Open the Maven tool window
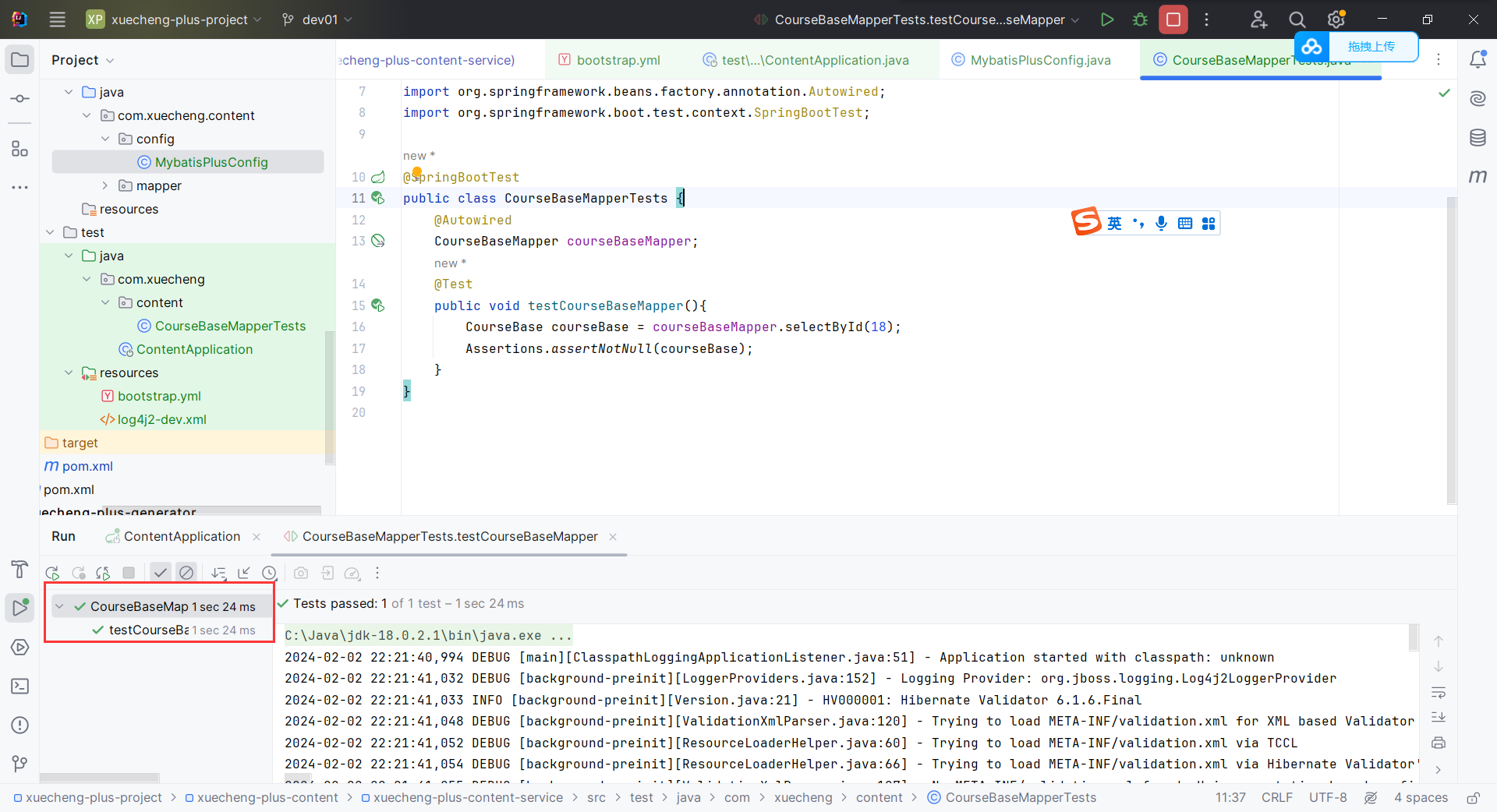The image size is (1497, 812). [x=1478, y=177]
